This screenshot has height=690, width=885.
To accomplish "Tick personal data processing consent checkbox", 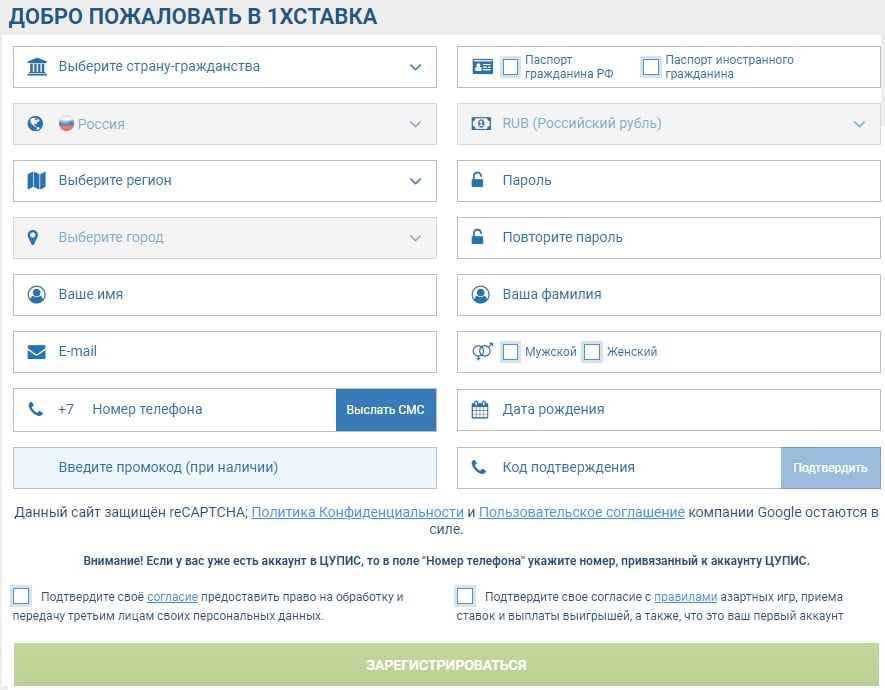I will [21, 596].
